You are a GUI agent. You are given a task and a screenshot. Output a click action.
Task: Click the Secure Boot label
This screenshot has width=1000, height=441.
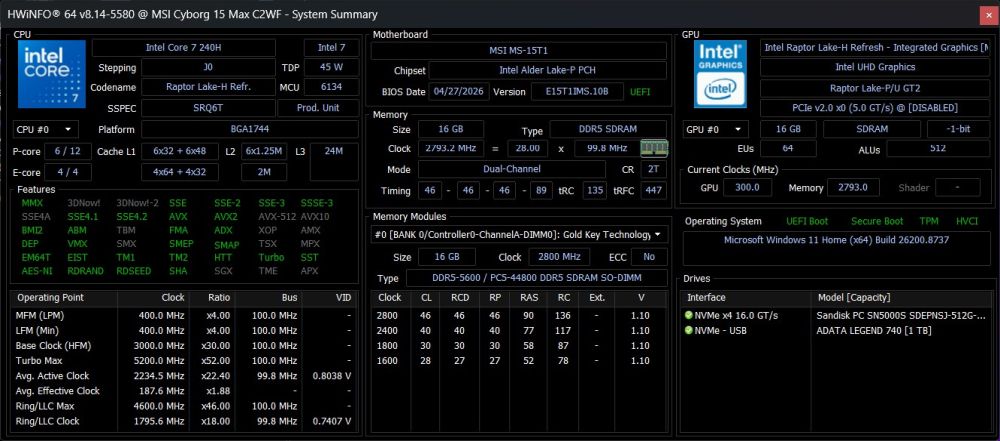click(877, 221)
